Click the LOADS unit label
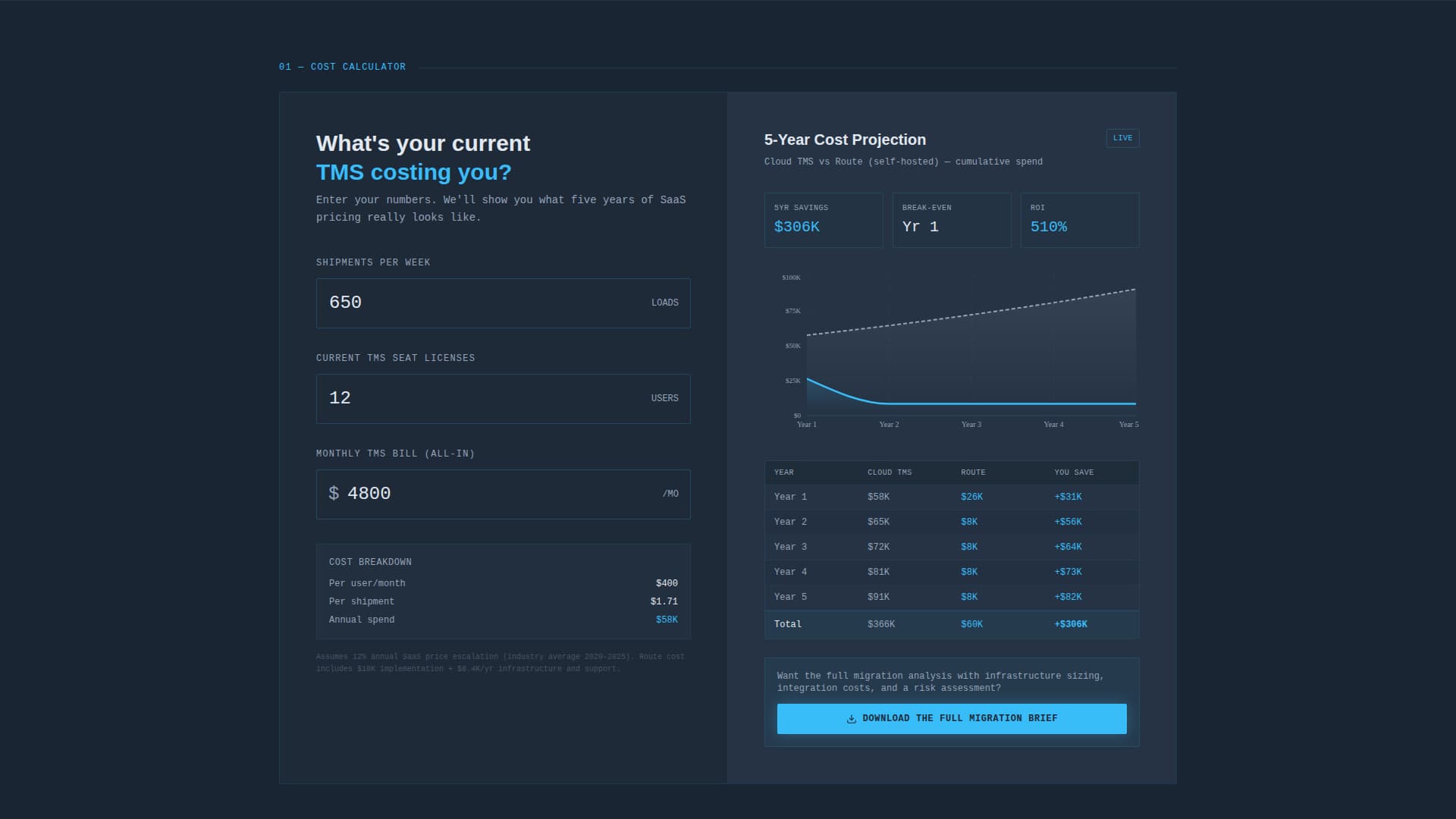Image resolution: width=1456 pixels, height=819 pixels. coord(664,303)
